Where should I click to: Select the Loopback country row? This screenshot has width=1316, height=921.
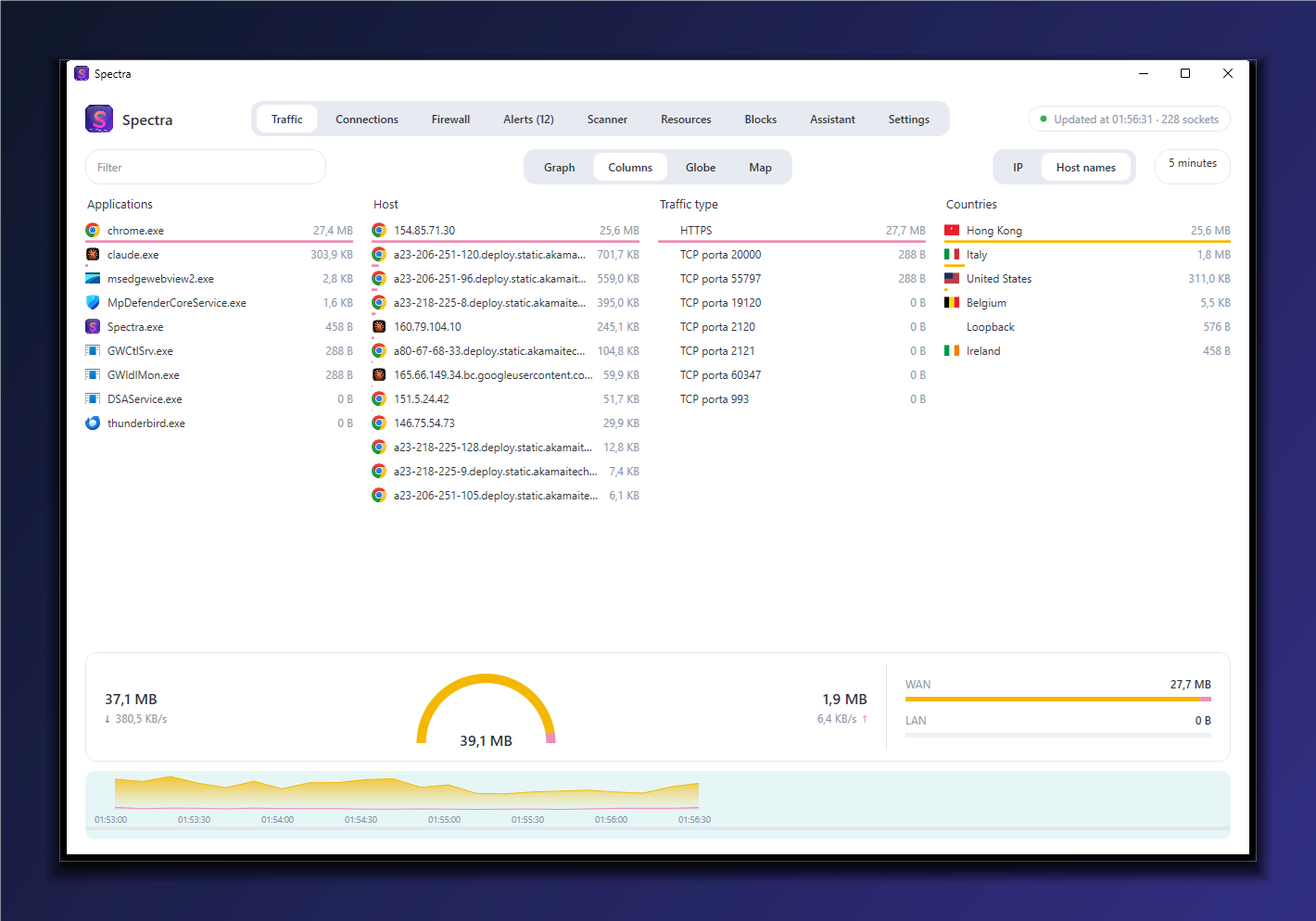[1087, 327]
